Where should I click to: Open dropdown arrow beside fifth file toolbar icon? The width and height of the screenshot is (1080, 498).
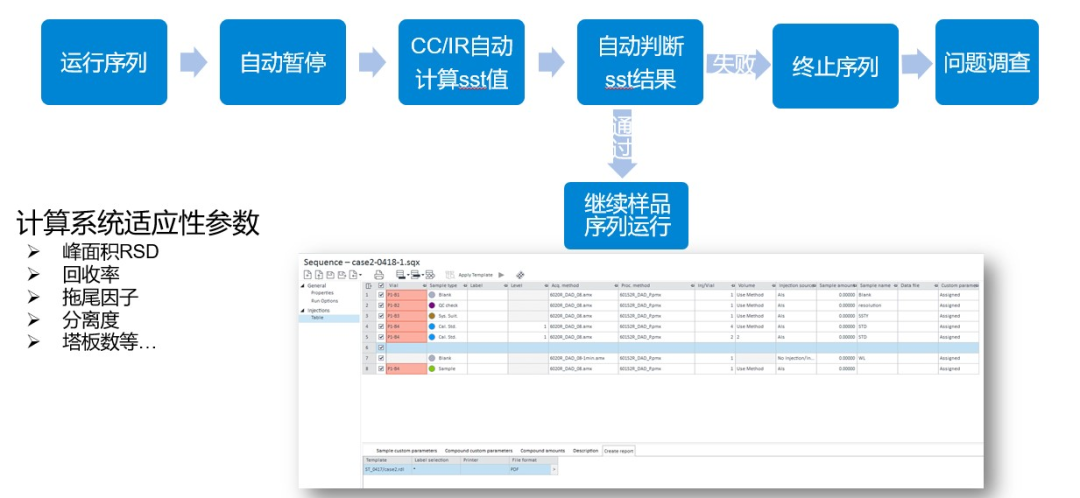click(x=360, y=275)
